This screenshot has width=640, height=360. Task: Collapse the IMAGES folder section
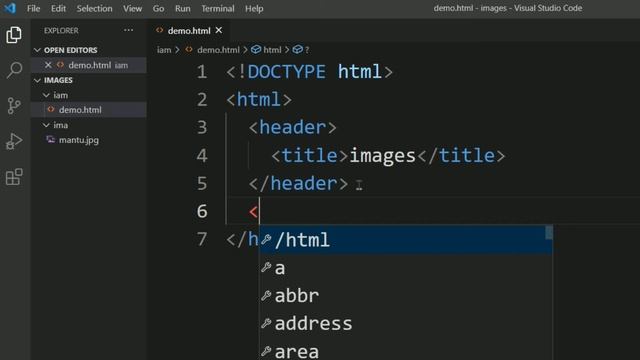coord(38,80)
